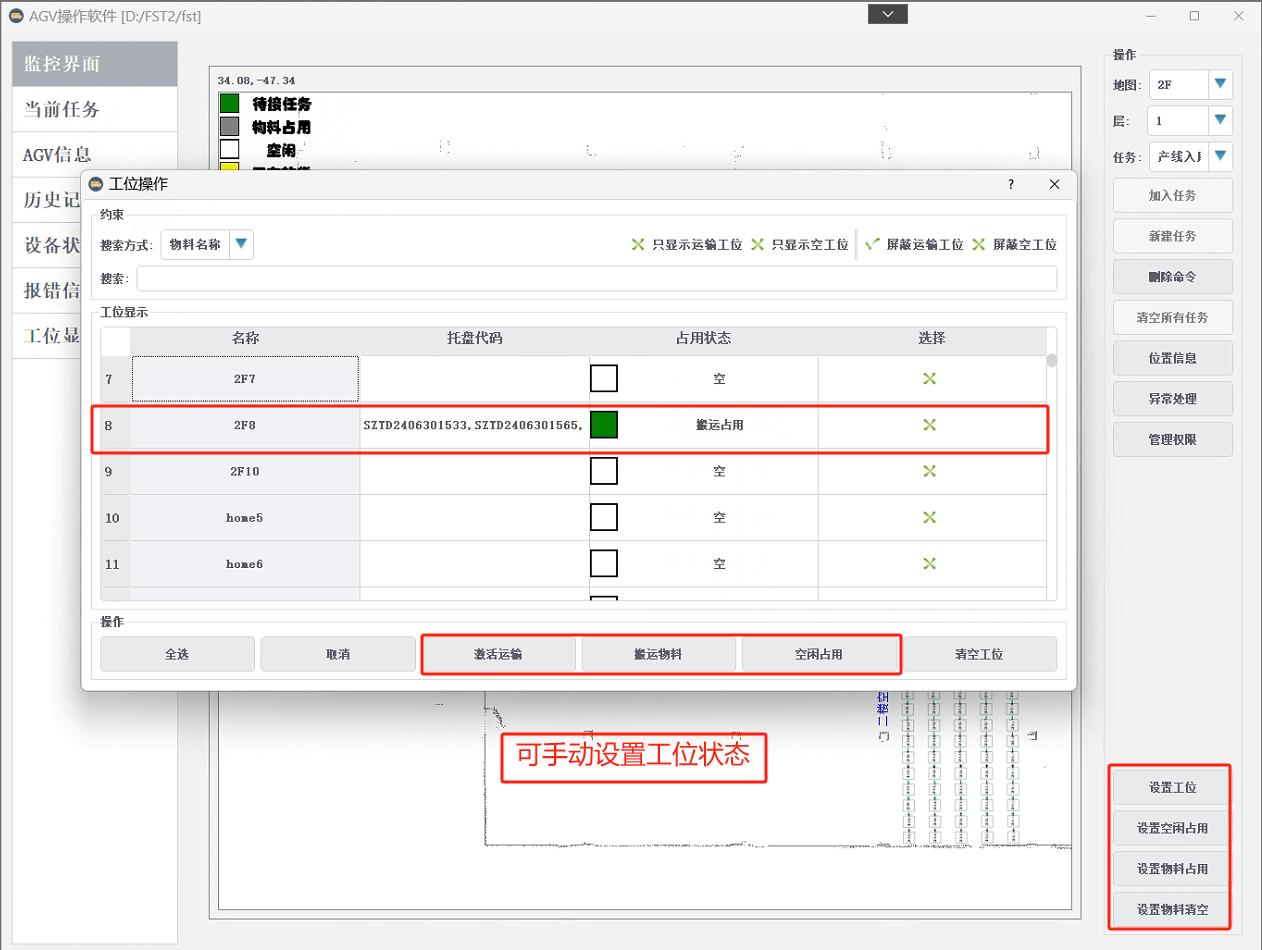The image size is (1262, 950).
Task: Click 清空工位 button
Action: 979,654
